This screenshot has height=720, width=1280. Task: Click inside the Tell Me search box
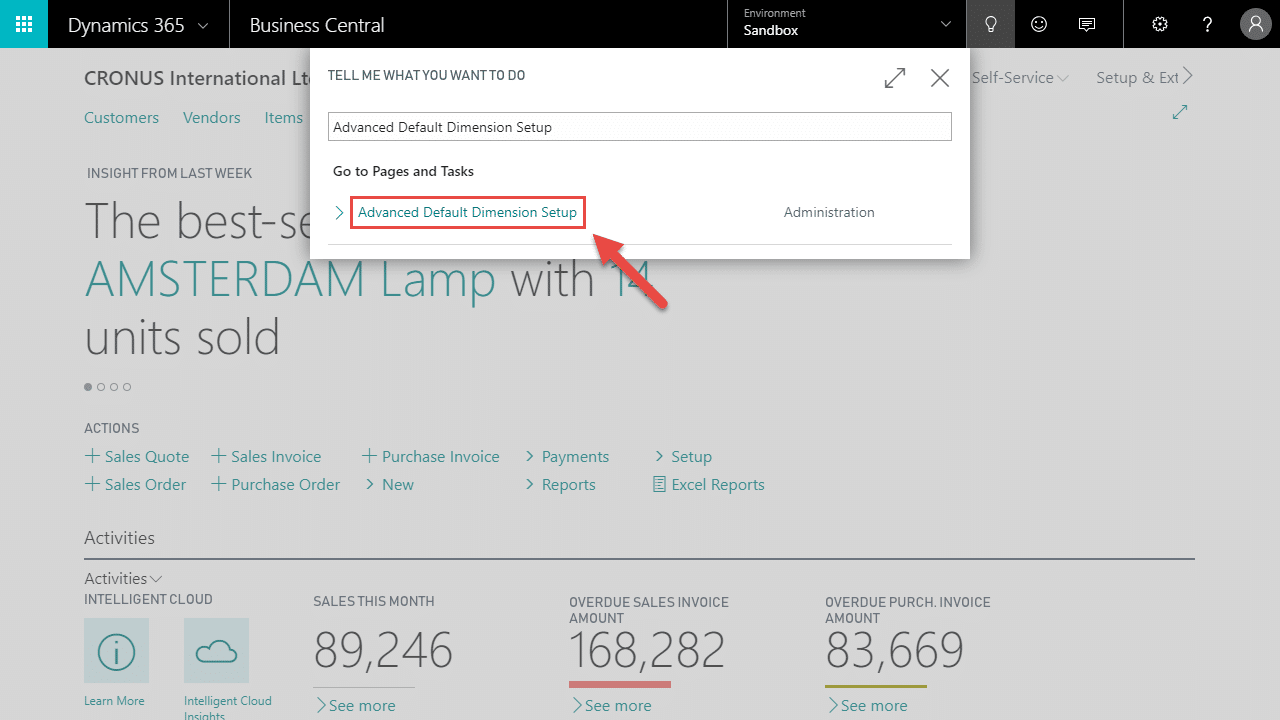coord(640,126)
